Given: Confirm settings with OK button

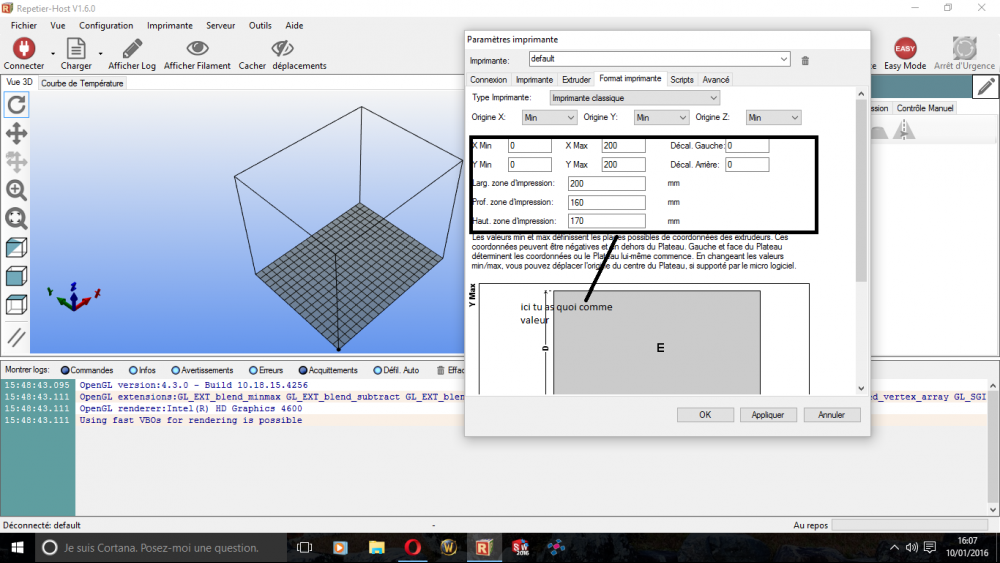Looking at the screenshot, I should click(x=705, y=414).
